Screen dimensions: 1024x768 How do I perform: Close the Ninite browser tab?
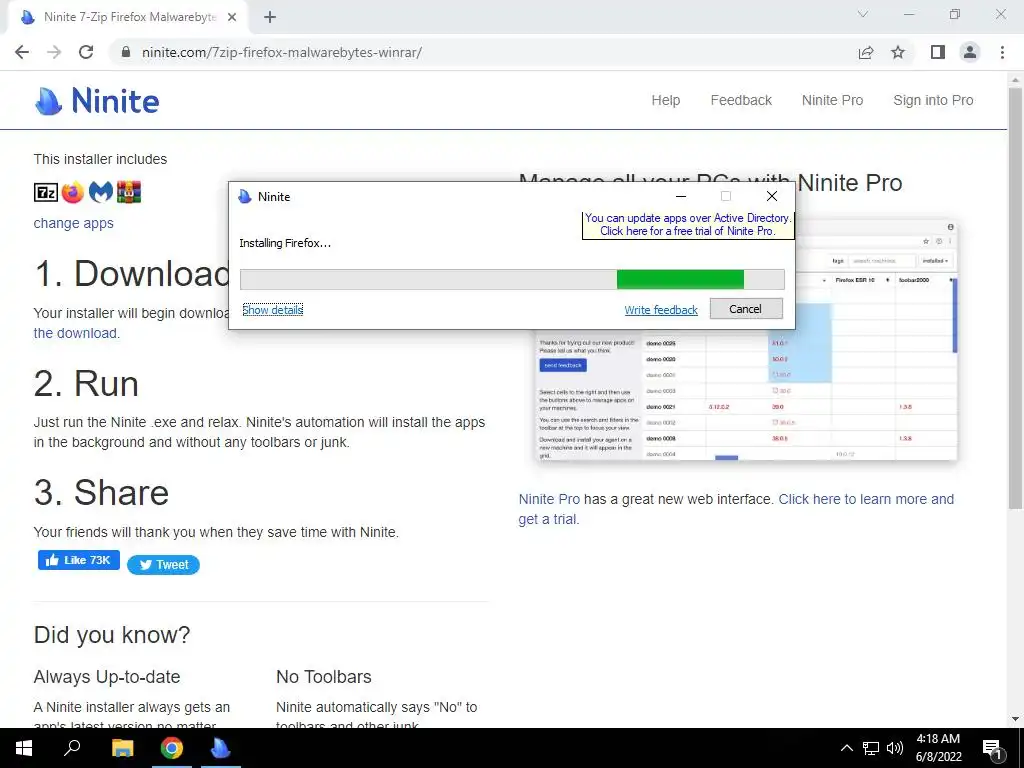click(x=232, y=18)
